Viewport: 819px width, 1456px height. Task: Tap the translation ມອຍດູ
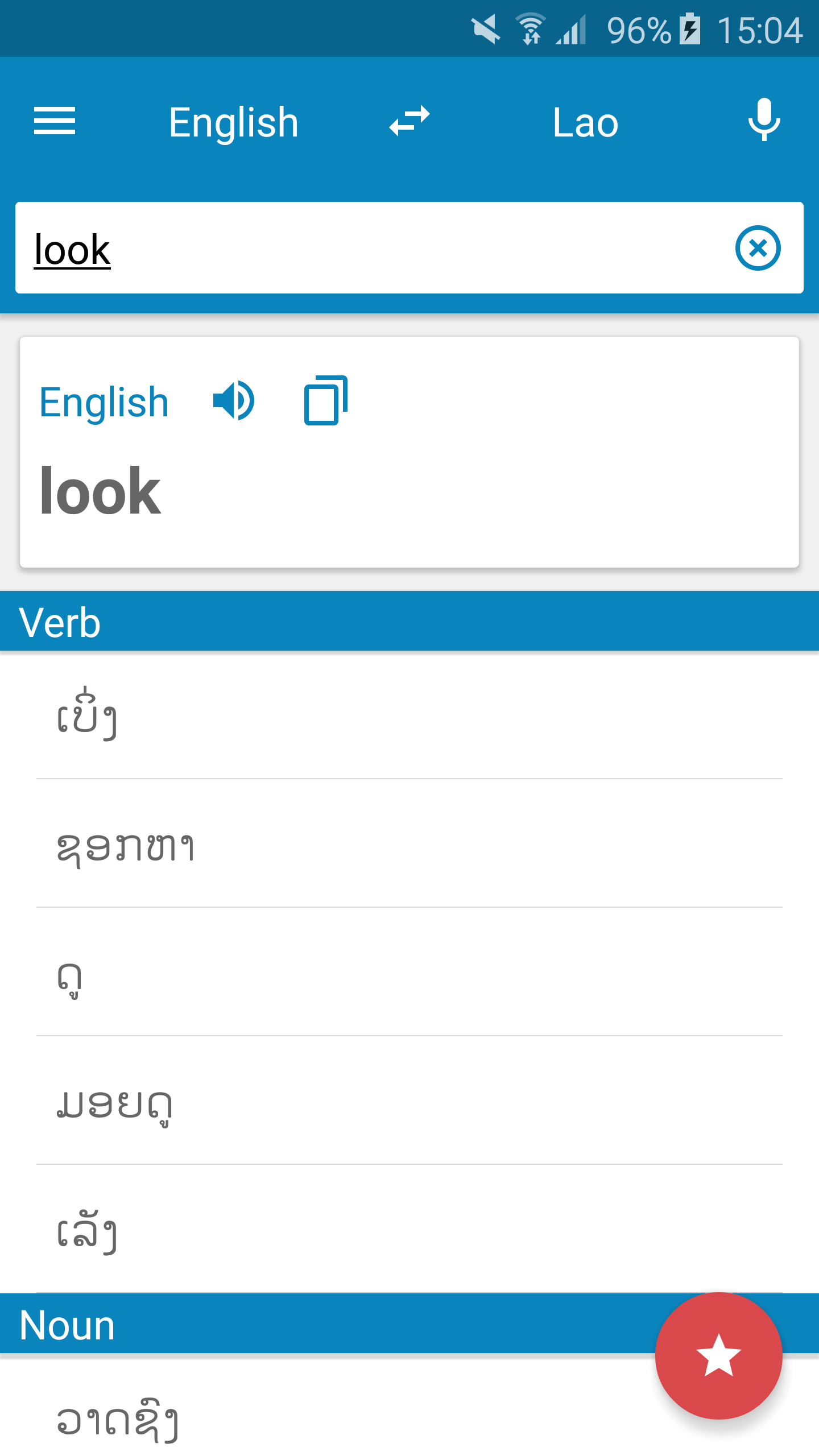[x=115, y=1105]
